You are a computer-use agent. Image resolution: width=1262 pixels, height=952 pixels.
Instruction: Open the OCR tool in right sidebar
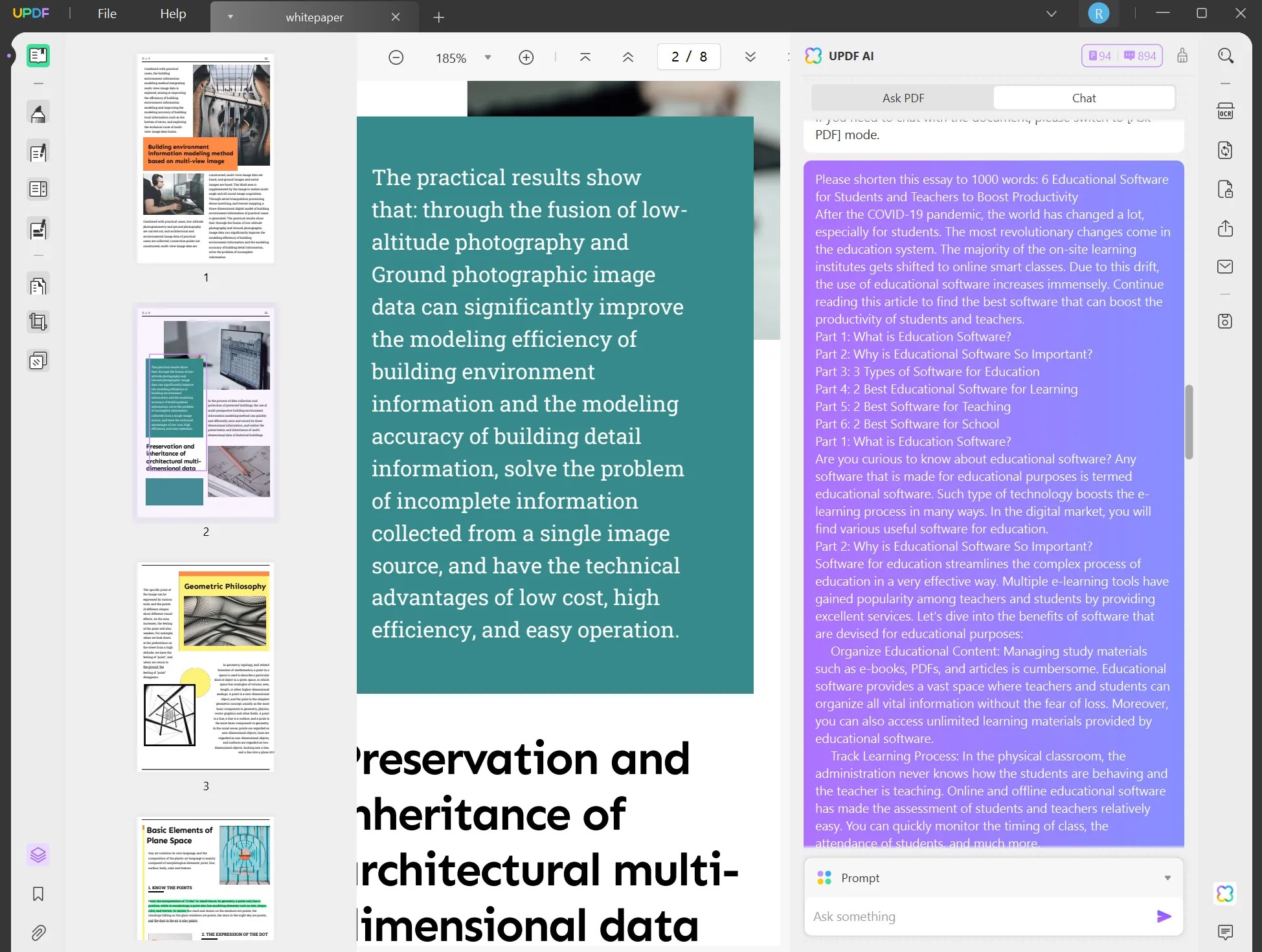click(x=1225, y=111)
